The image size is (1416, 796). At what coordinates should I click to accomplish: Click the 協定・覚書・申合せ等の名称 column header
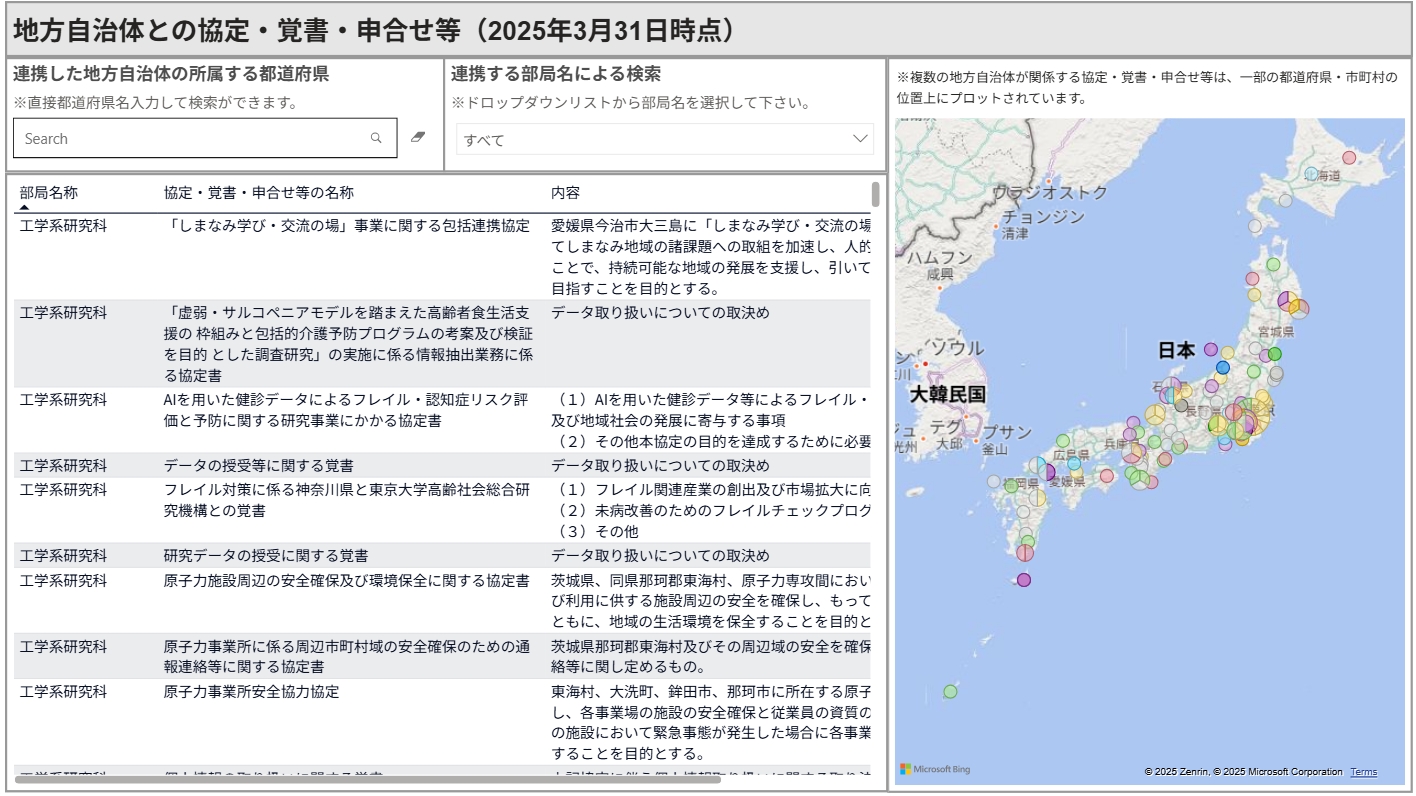(x=258, y=192)
